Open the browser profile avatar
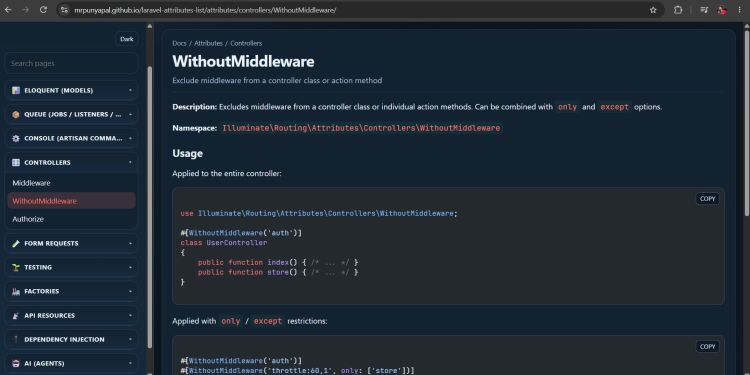The height and width of the screenshot is (375, 750). click(x=722, y=10)
